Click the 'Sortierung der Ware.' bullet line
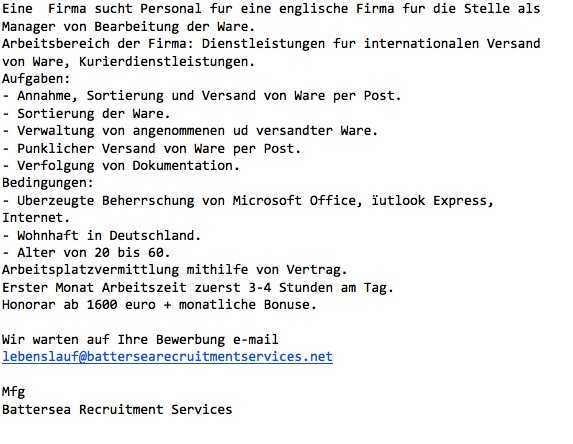 tap(86, 114)
